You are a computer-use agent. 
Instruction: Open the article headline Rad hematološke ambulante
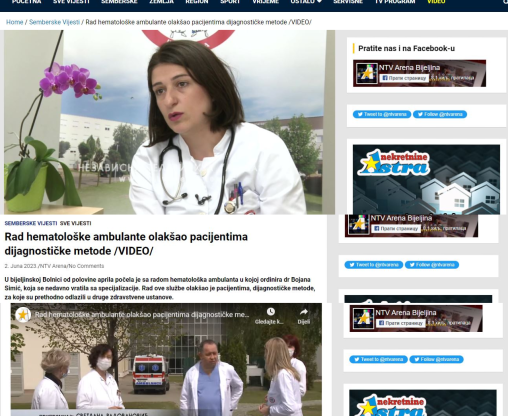(126, 244)
